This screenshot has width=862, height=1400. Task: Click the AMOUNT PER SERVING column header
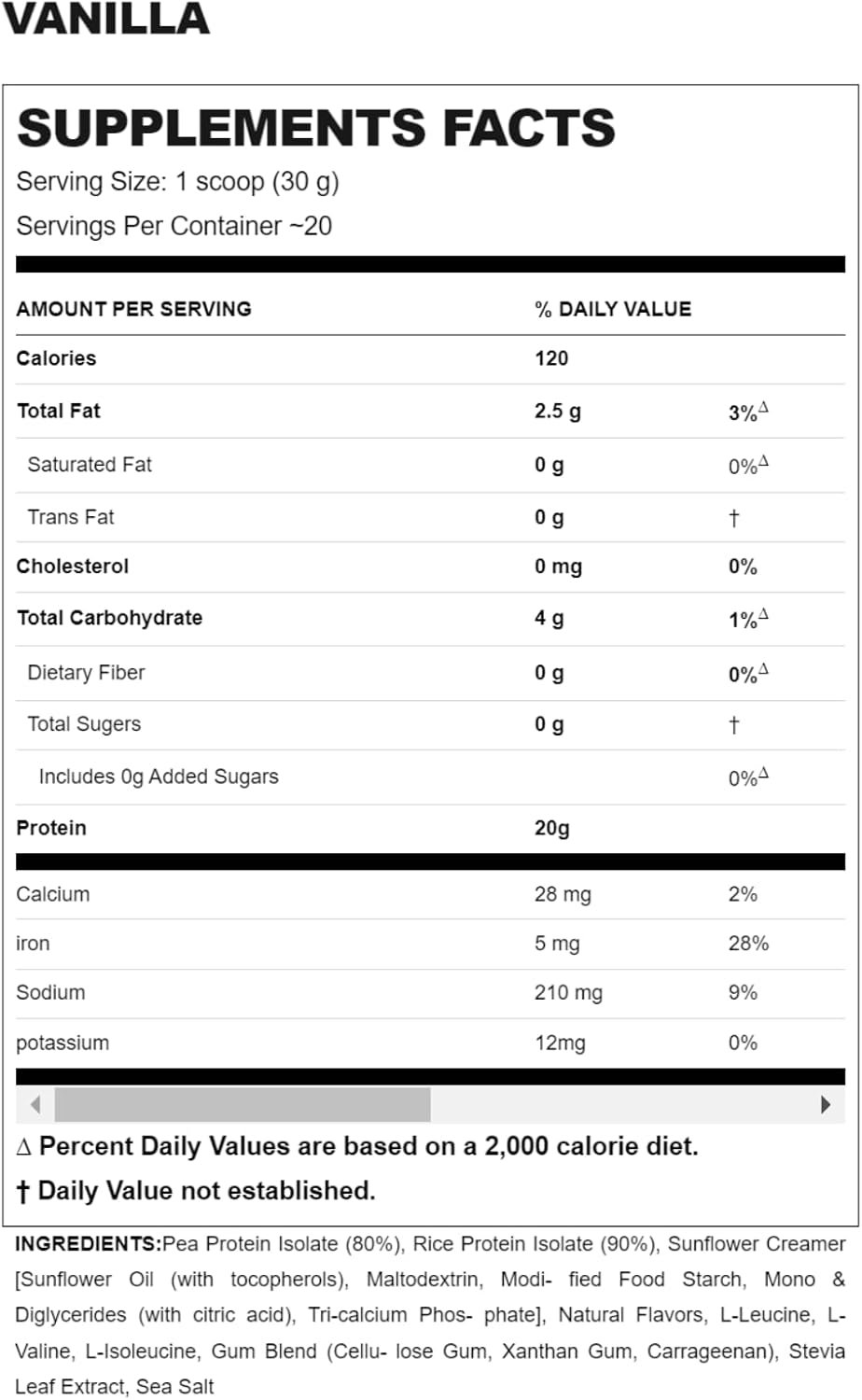(x=133, y=309)
